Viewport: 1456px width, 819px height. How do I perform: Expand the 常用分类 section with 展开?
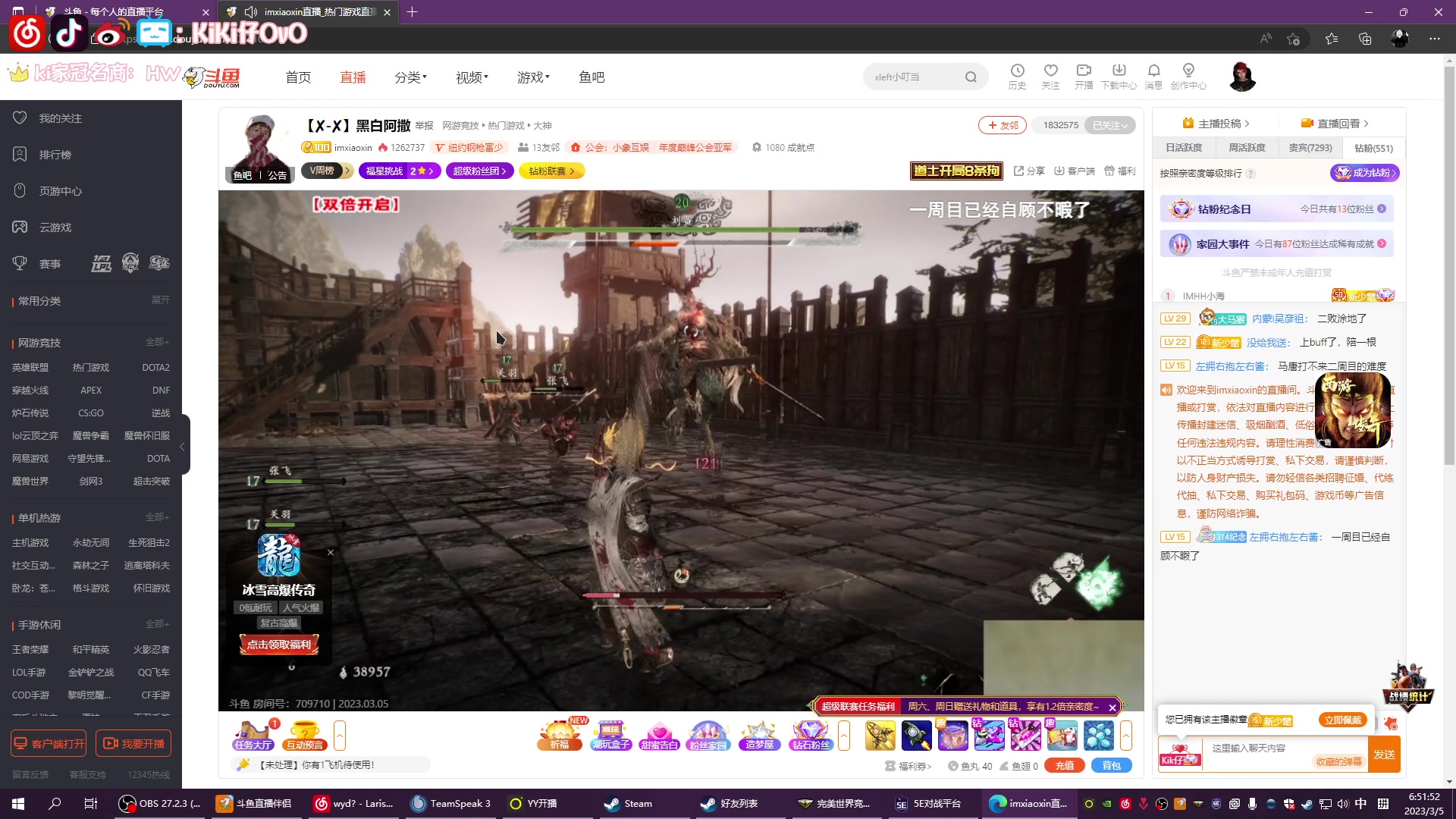[x=161, y=300]
